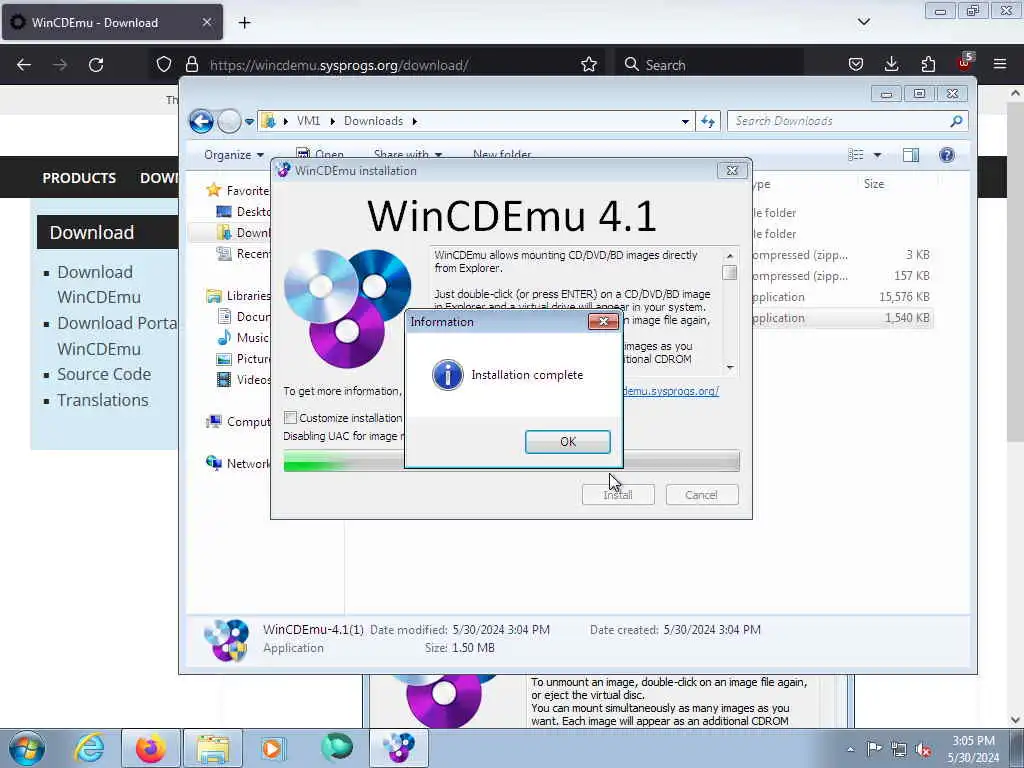Open a new Firefox tab
Viewport: 1024px width, 768px height.
244,23
